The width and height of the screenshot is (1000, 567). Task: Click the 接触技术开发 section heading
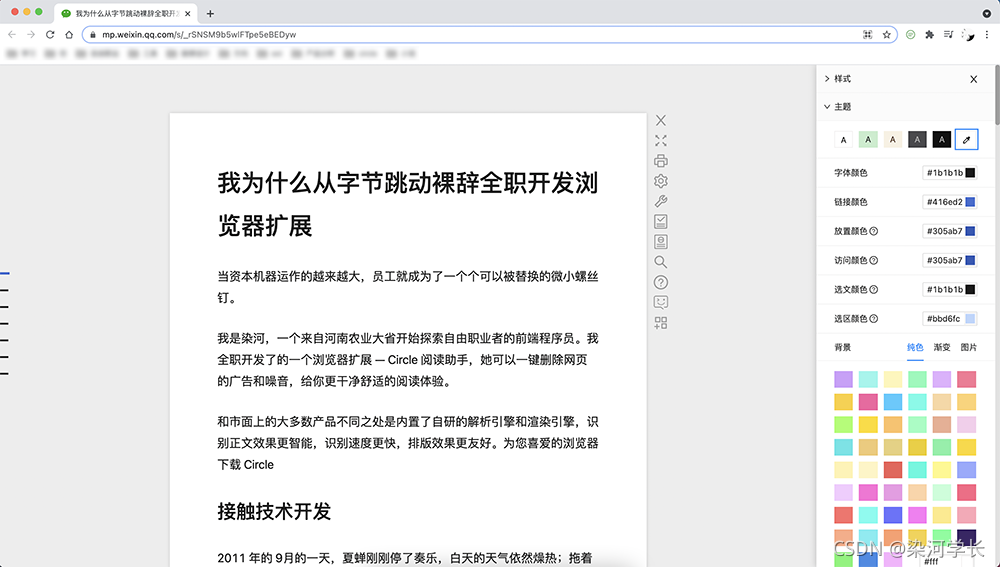tap(274, 512)
